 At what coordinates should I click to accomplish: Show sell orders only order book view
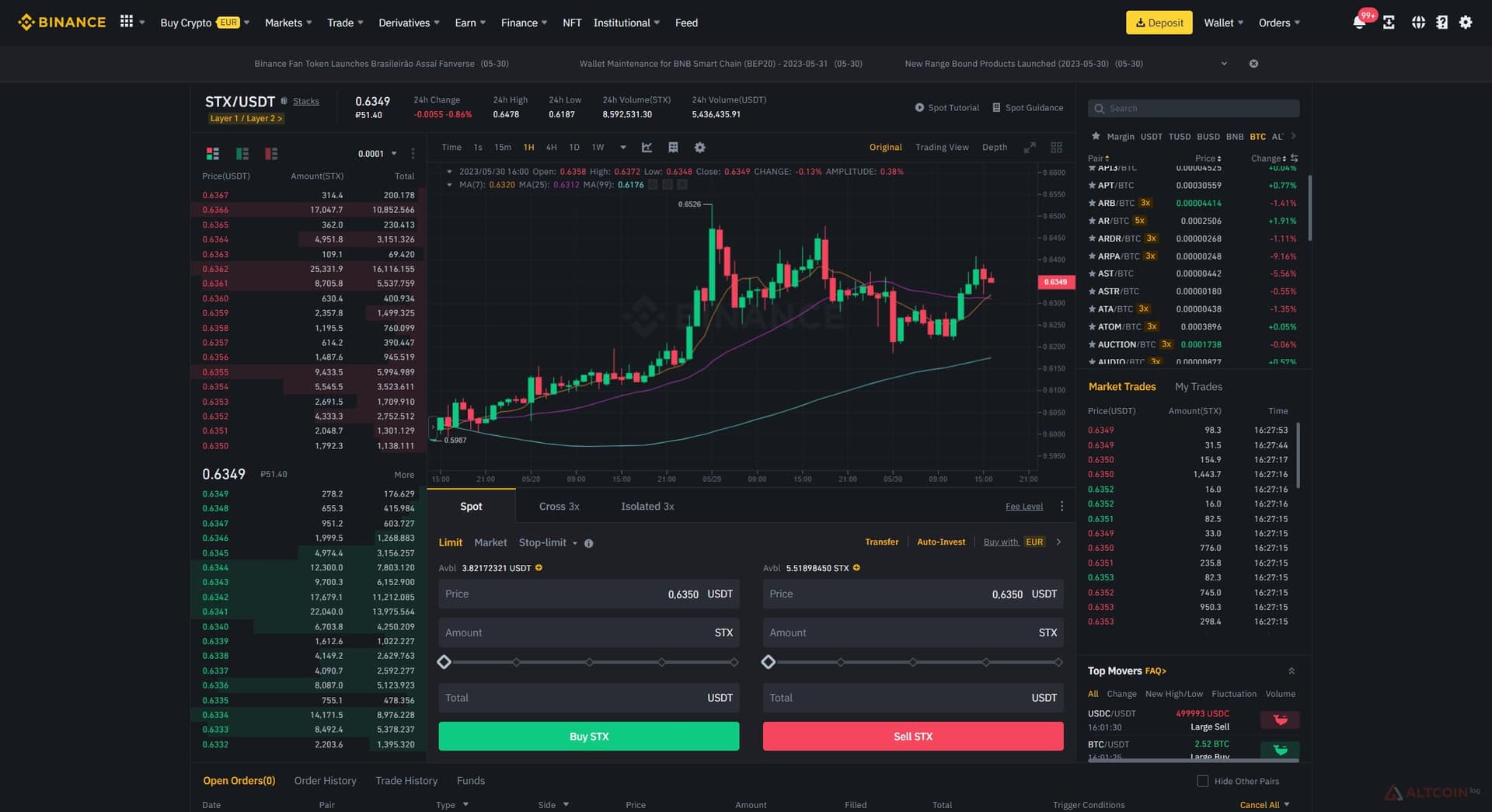(271, 154)
